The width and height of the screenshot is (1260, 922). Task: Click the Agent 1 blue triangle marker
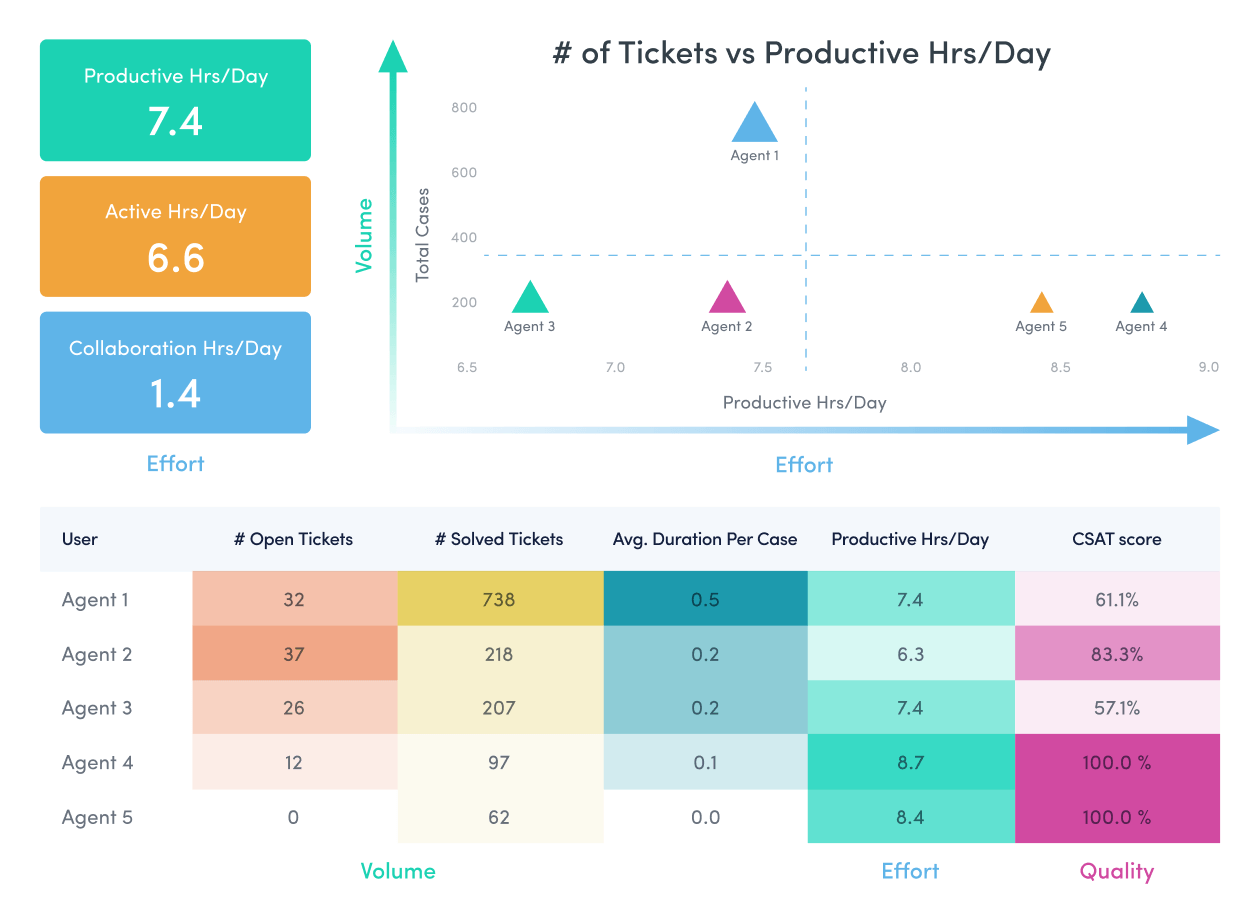point(754,126)
